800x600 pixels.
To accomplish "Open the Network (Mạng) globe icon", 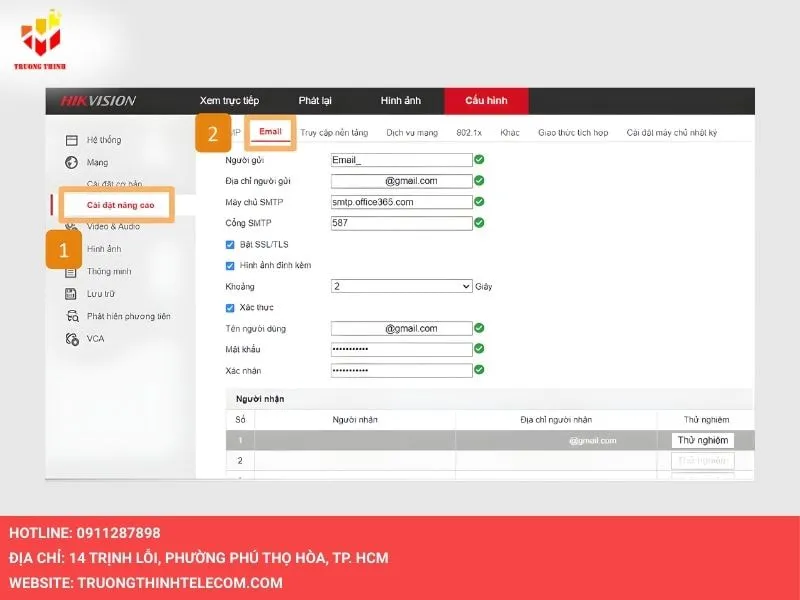I will tap(71, 162).
